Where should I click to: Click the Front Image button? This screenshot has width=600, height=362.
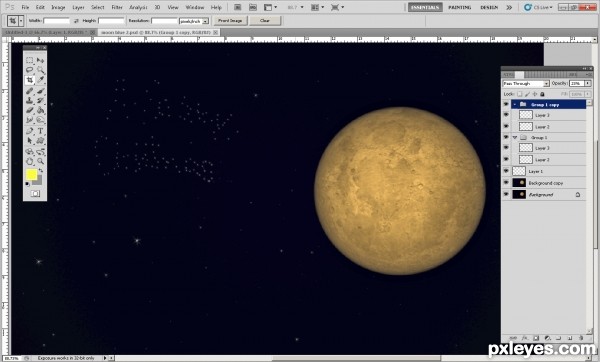(230, 21)
